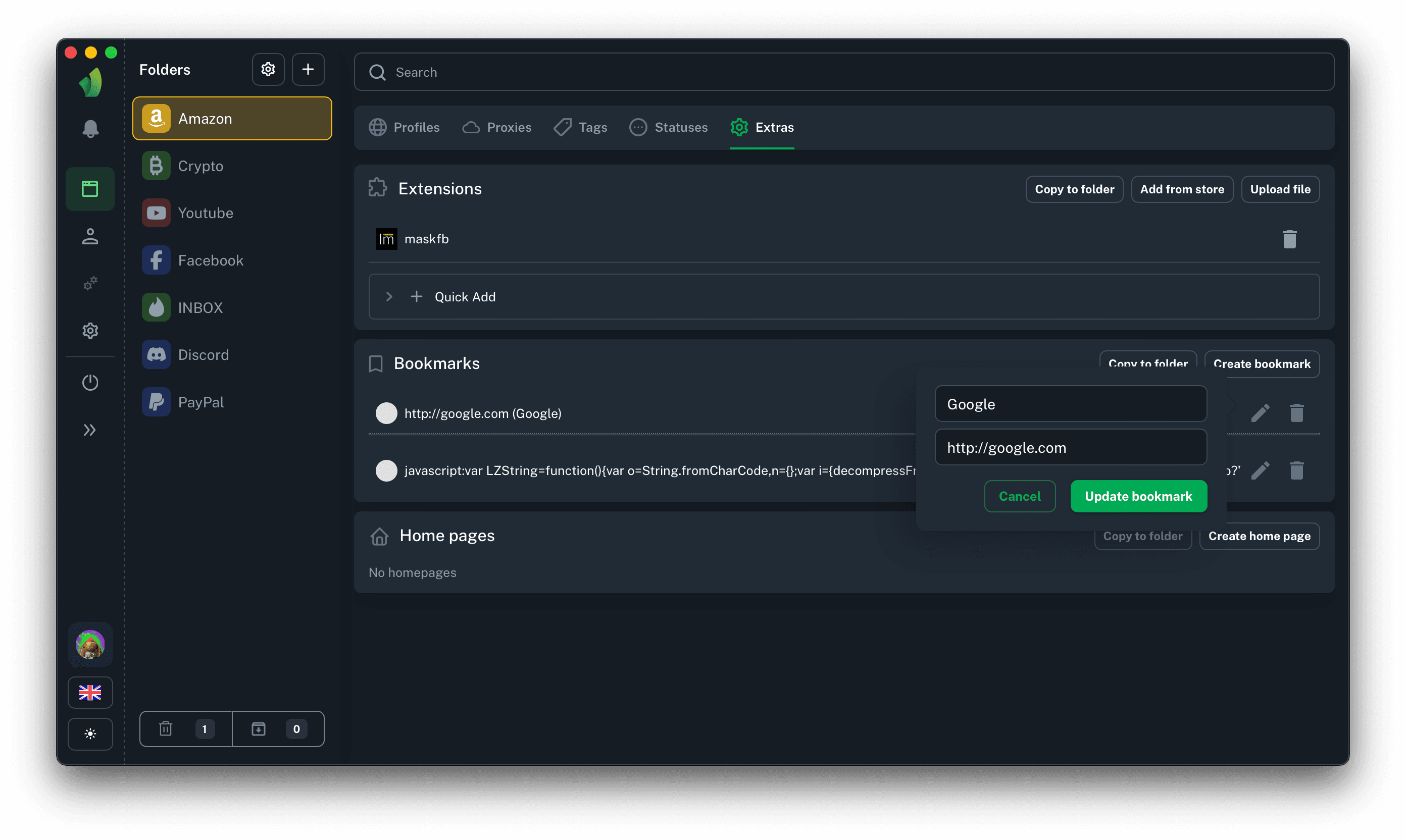Open the Crypto folder
The image size is (1406, 840).
[200, 166]
